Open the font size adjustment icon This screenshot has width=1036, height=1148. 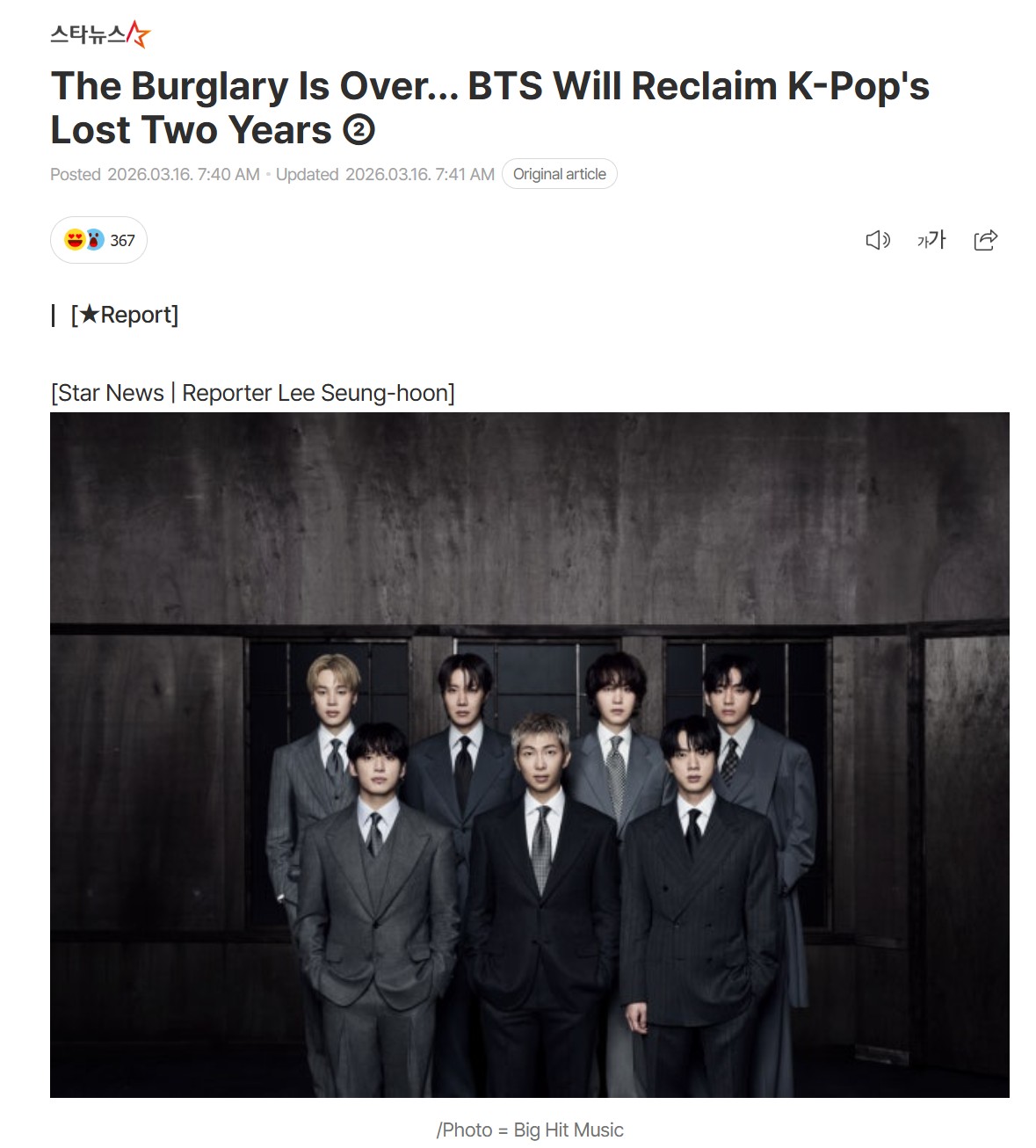click(x=931, y=240)
